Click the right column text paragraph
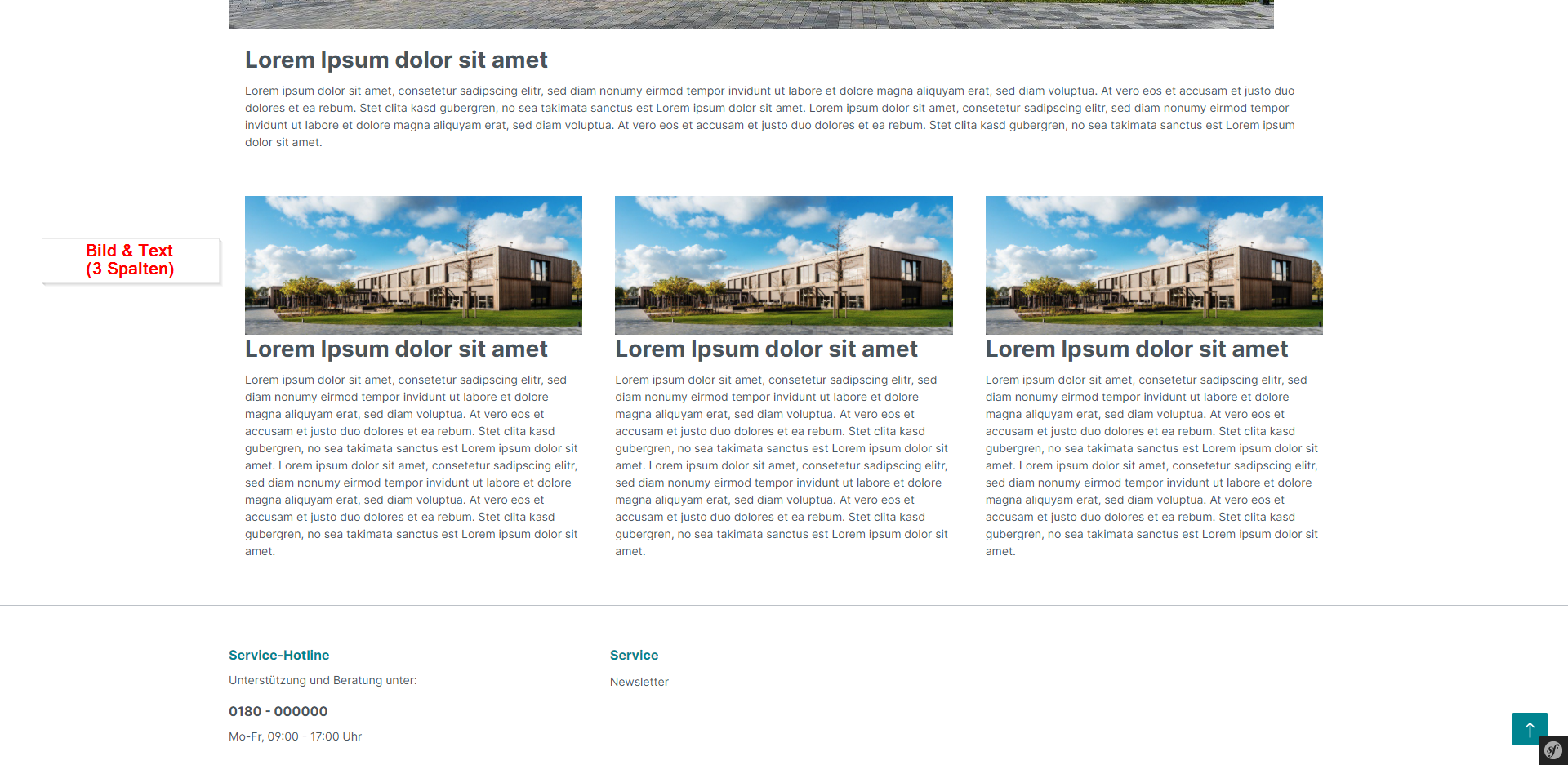Viewport: 1568px width, 765px height. point(1151,465)
